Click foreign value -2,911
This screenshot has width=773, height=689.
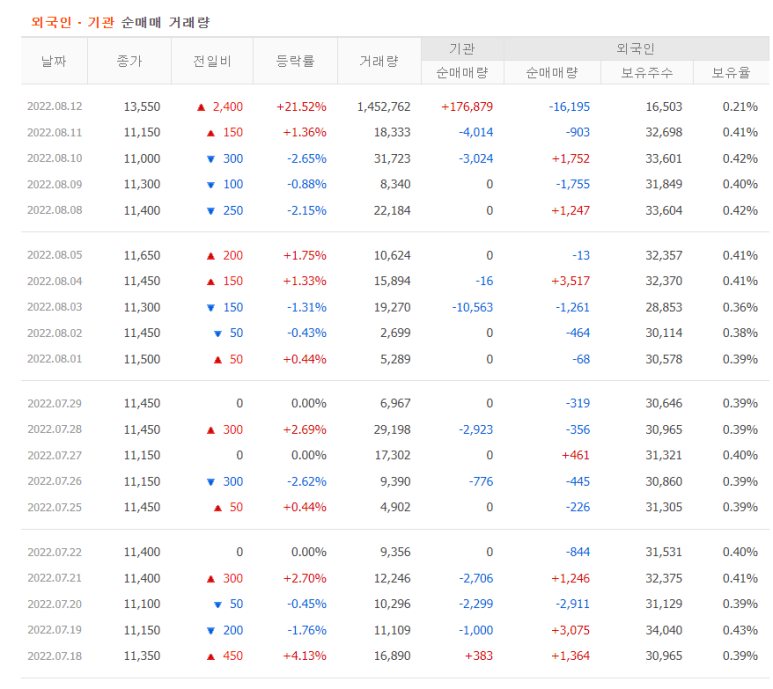(x=572, y=604)
